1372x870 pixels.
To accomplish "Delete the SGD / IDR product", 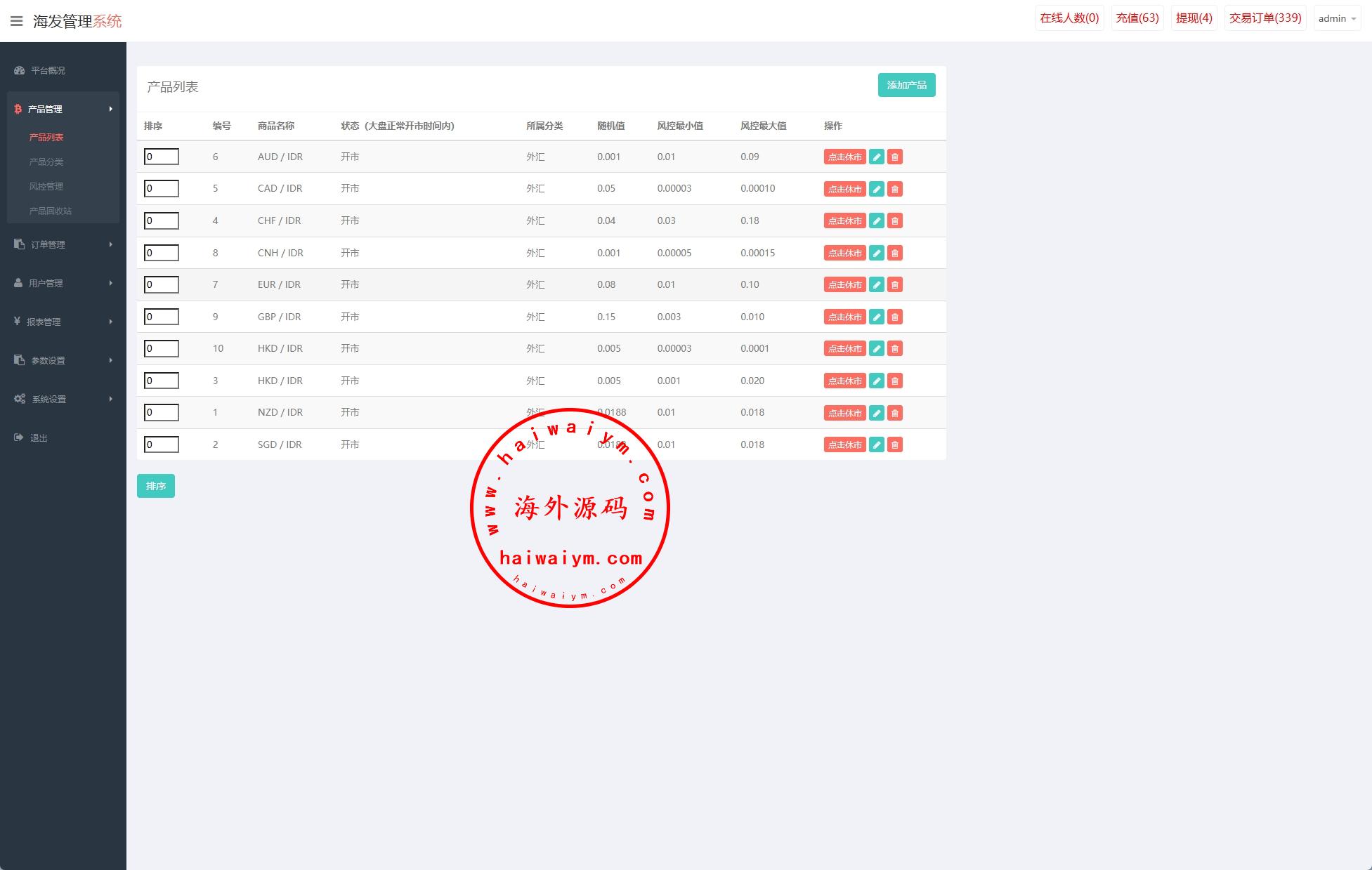I will [x=894, y=444].
